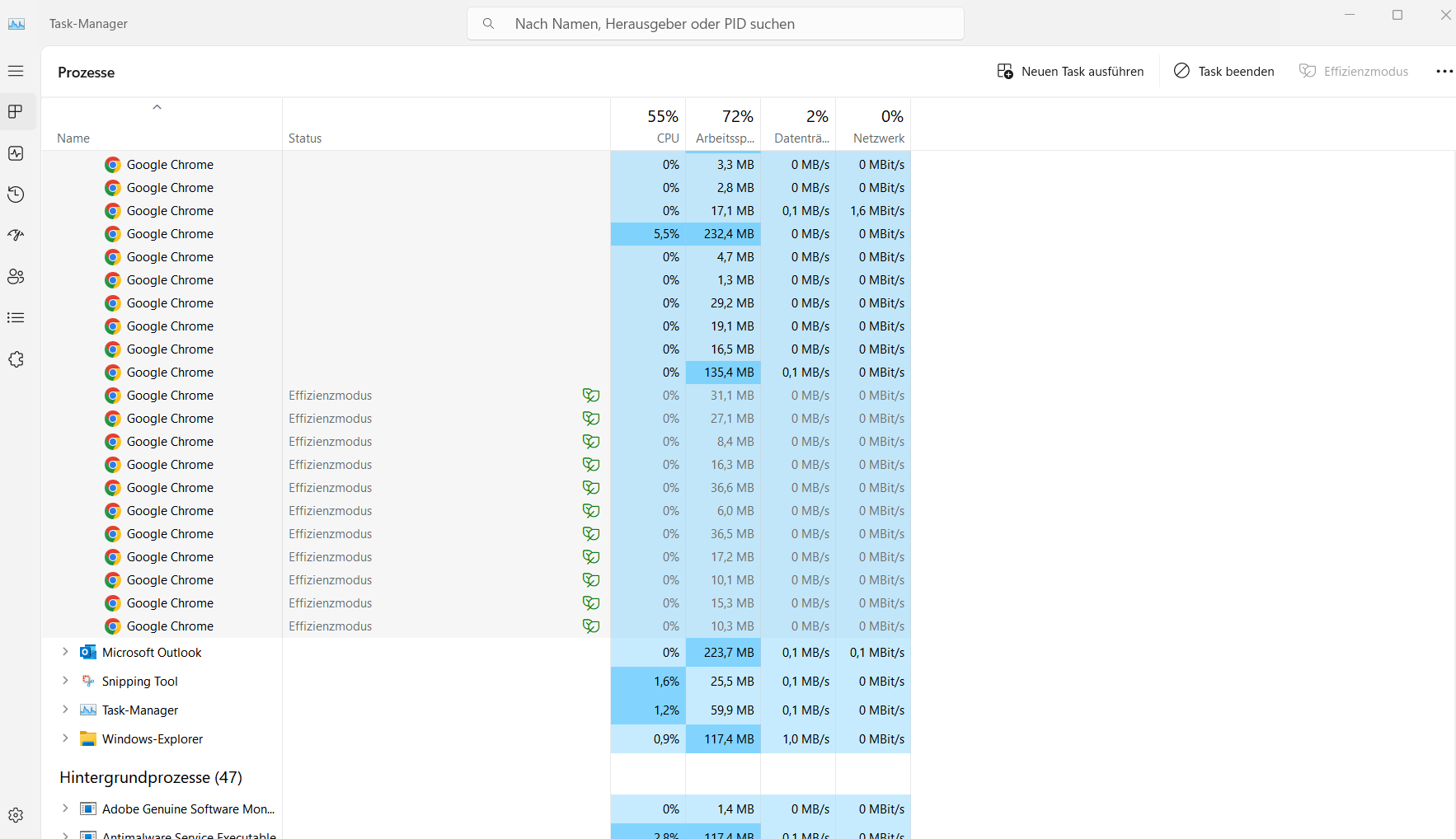Expand the Snipping Tool process group

65,681
